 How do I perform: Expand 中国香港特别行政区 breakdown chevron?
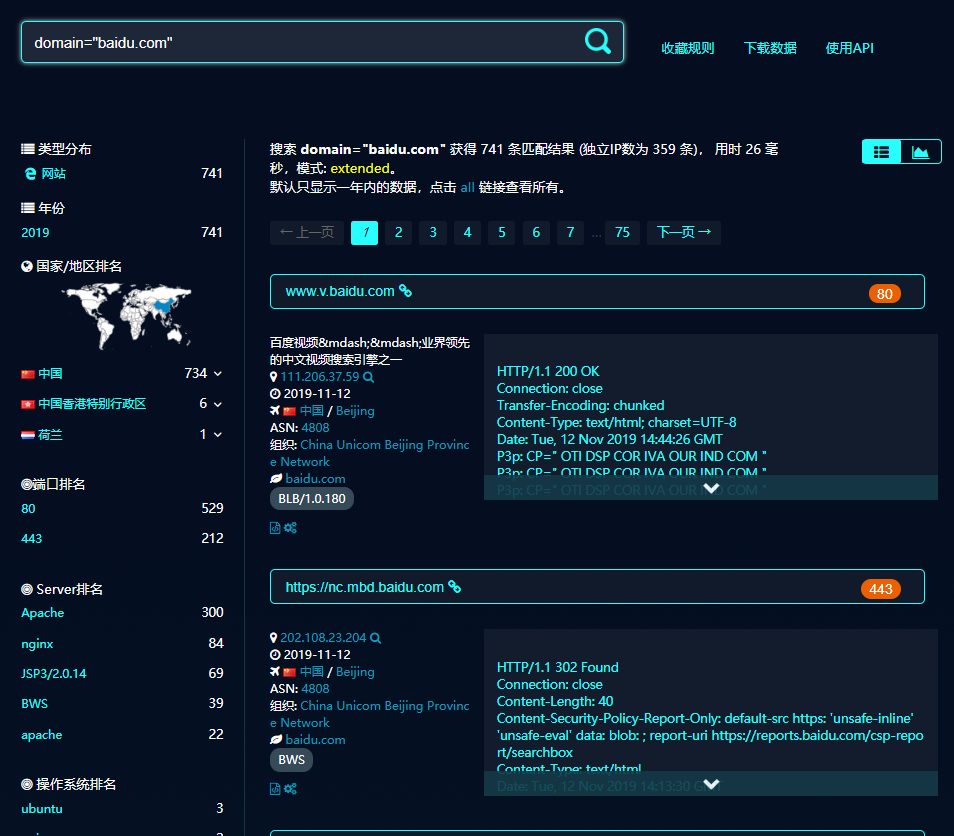point(218,404)
